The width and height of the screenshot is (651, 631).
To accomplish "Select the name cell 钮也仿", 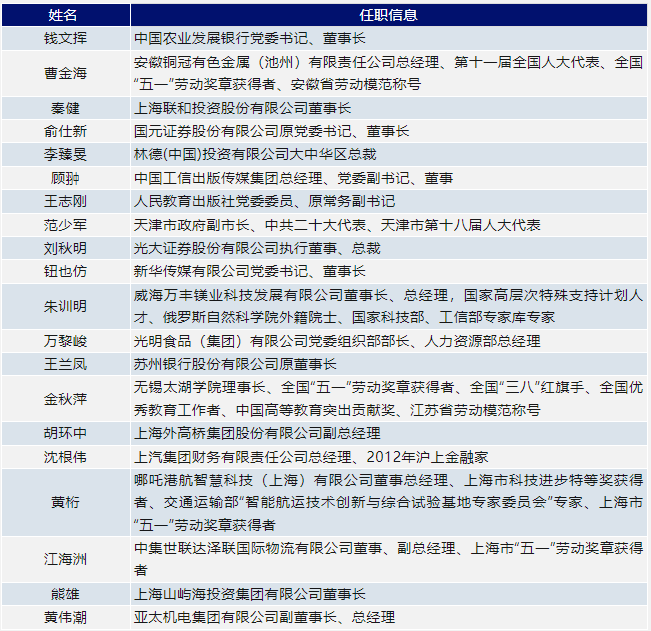I will [66, 271].
